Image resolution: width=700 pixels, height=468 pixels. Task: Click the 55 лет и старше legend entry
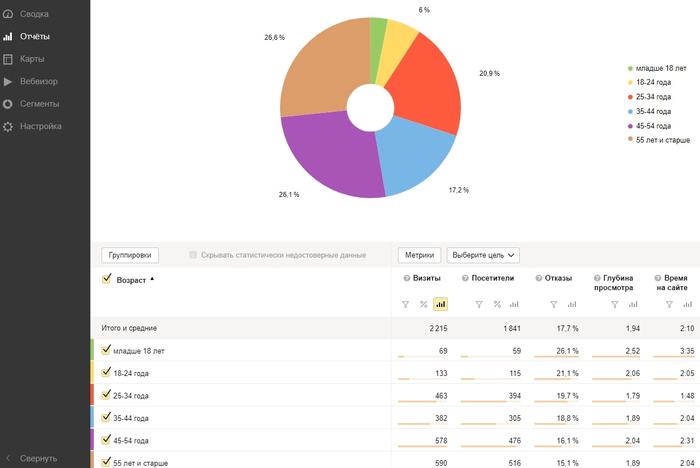click(658, 140)
